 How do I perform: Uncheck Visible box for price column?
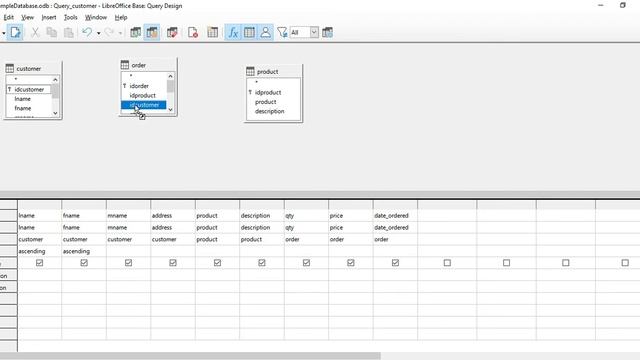[351, 263]
